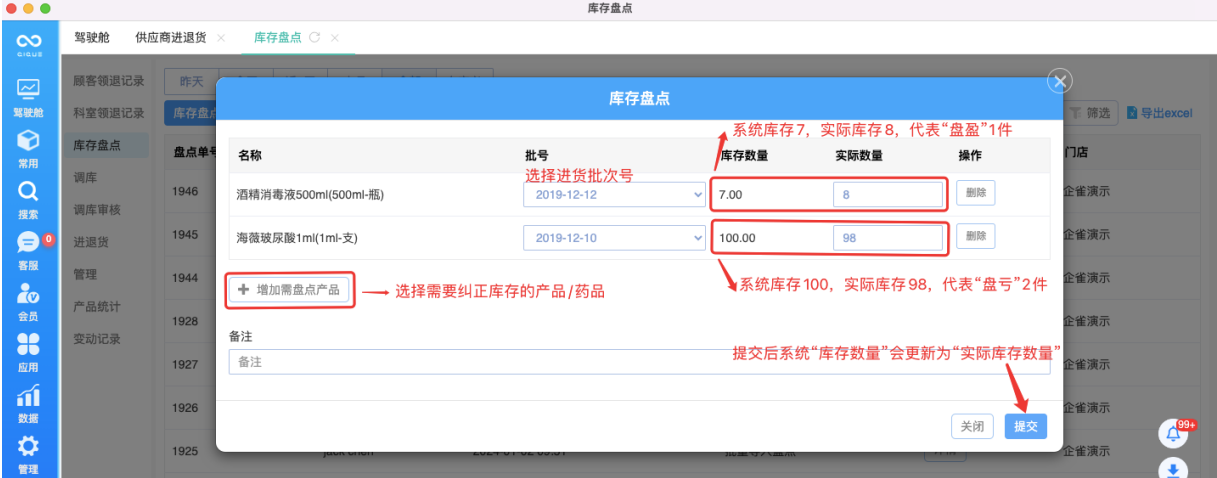Close the dialog with the round X icon
This screenshot has width=1217, height=478.
pyautogui.click(x=1060, y=81)
